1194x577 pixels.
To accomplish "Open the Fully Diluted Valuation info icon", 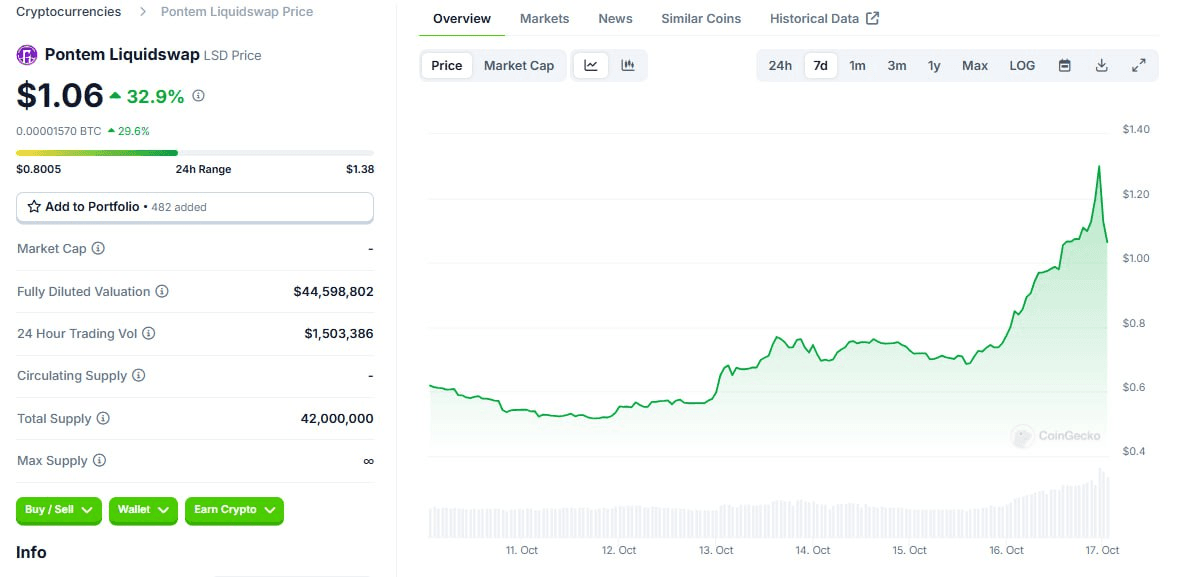I will tap(162, 291).
